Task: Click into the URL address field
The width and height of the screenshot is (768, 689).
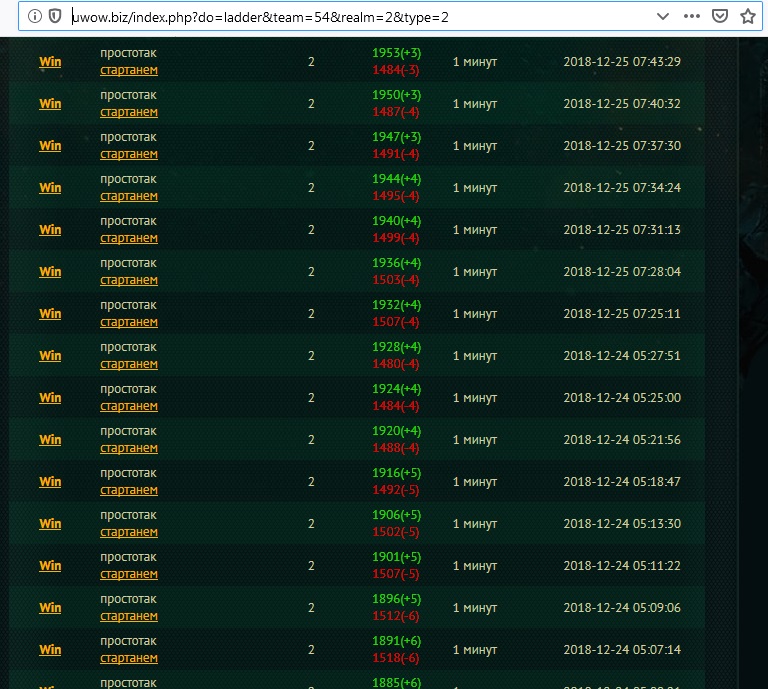Action: pyautogui.click(x=350, y=16)
